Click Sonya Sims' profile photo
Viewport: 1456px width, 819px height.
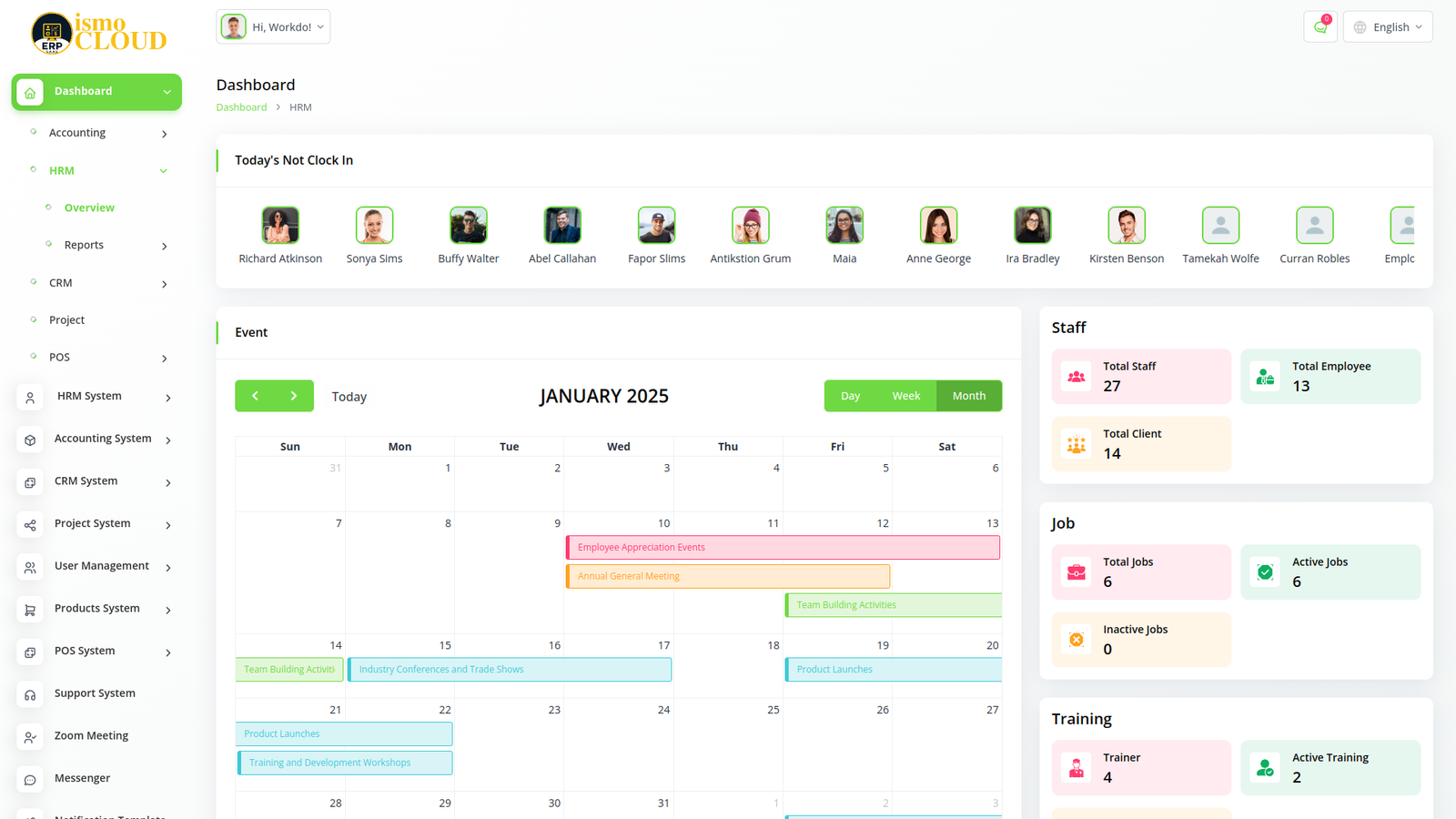(x=374, y=225)
